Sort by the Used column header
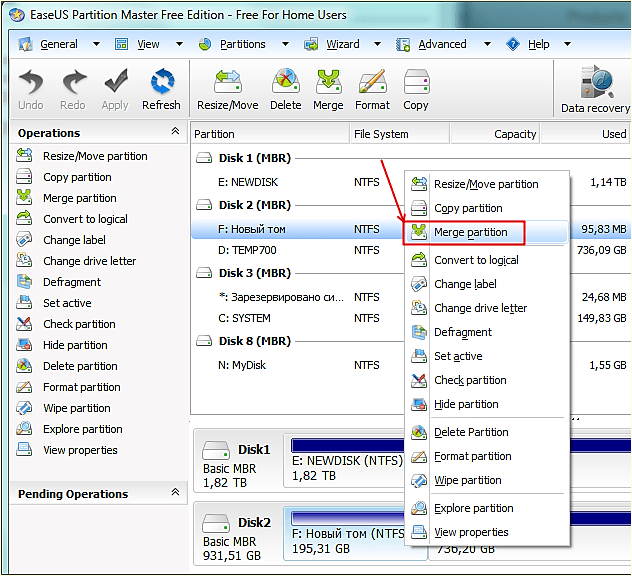 pos(585,134)
